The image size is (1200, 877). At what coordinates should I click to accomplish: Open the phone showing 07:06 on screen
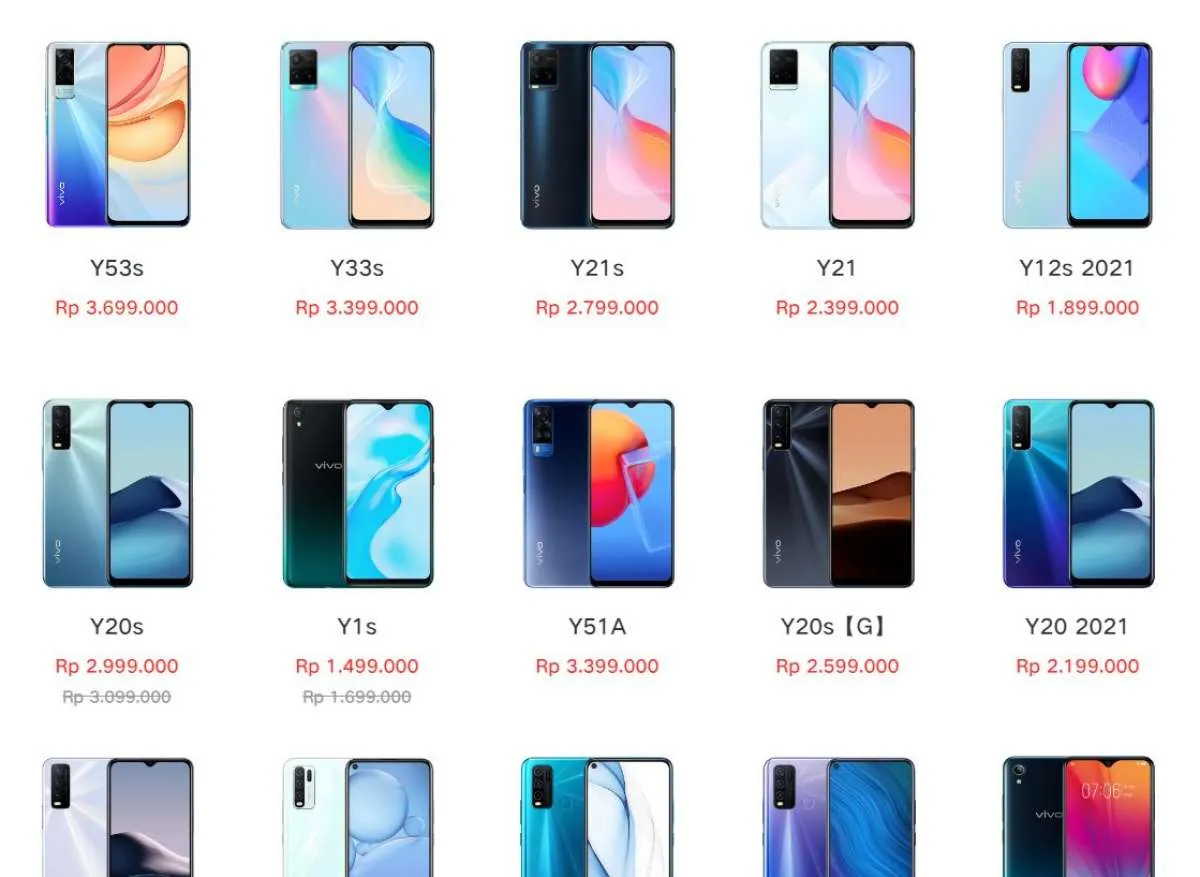coord(1077,817)
